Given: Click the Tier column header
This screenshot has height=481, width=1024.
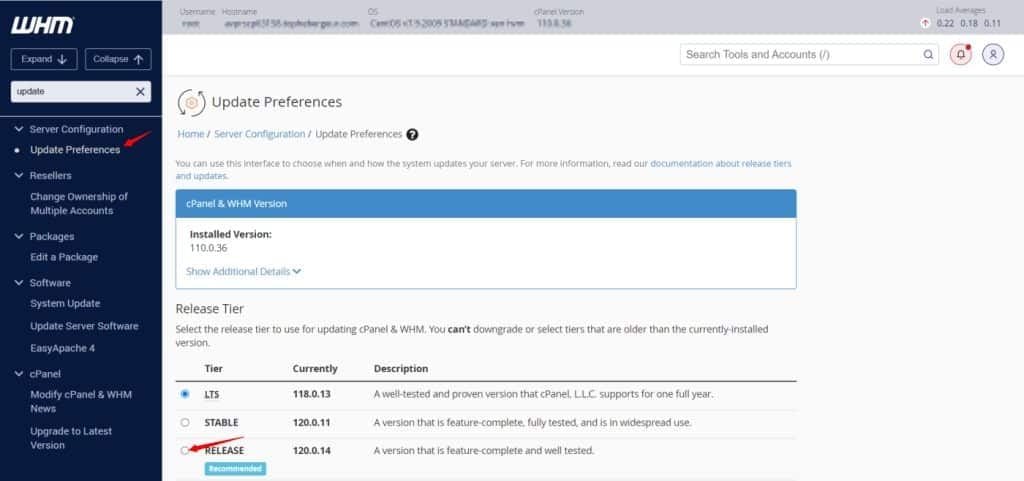Looking at the screenshot, I should click(x=214, y=369).
